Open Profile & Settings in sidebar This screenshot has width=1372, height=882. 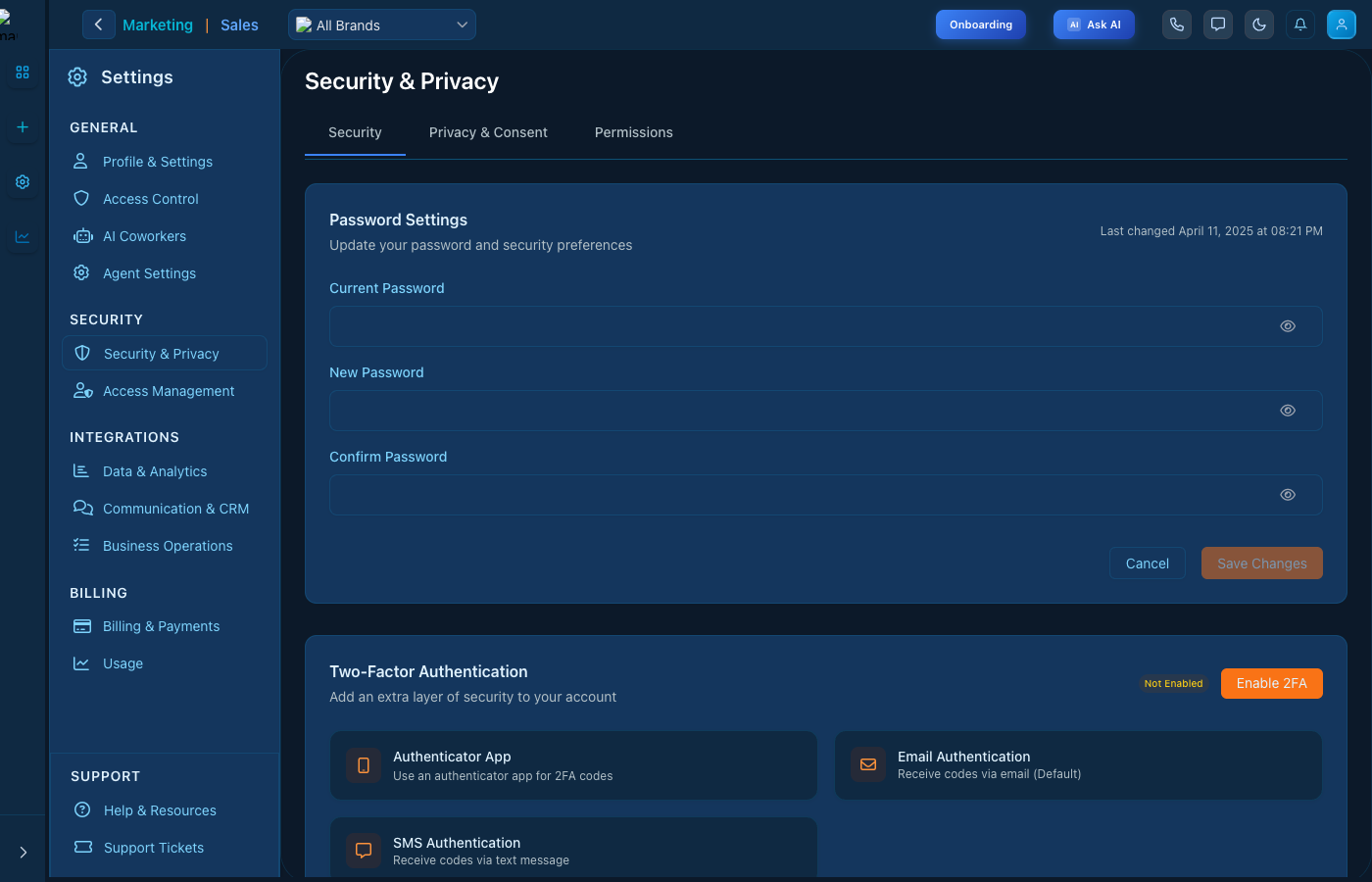pos(165,162)
